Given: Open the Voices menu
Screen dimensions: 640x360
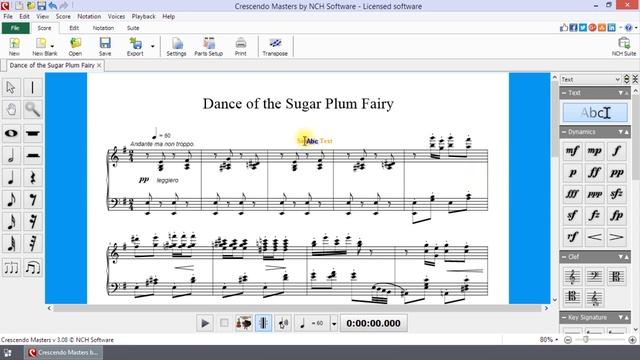Looking at the screenshot, I should 116,17.
